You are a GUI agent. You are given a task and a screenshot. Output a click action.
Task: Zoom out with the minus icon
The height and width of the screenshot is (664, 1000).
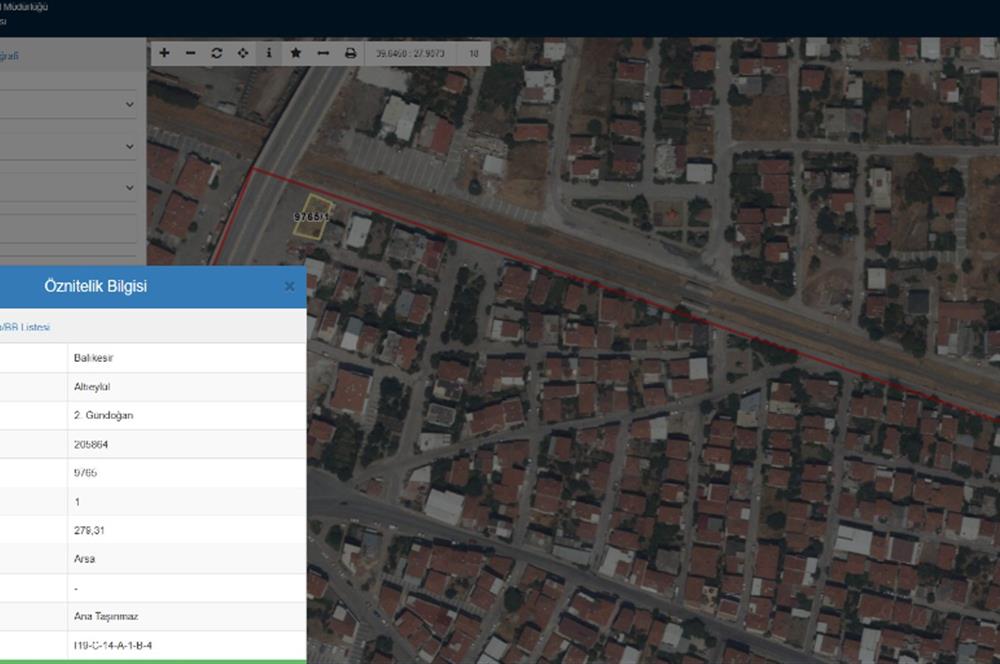[191, 53]
